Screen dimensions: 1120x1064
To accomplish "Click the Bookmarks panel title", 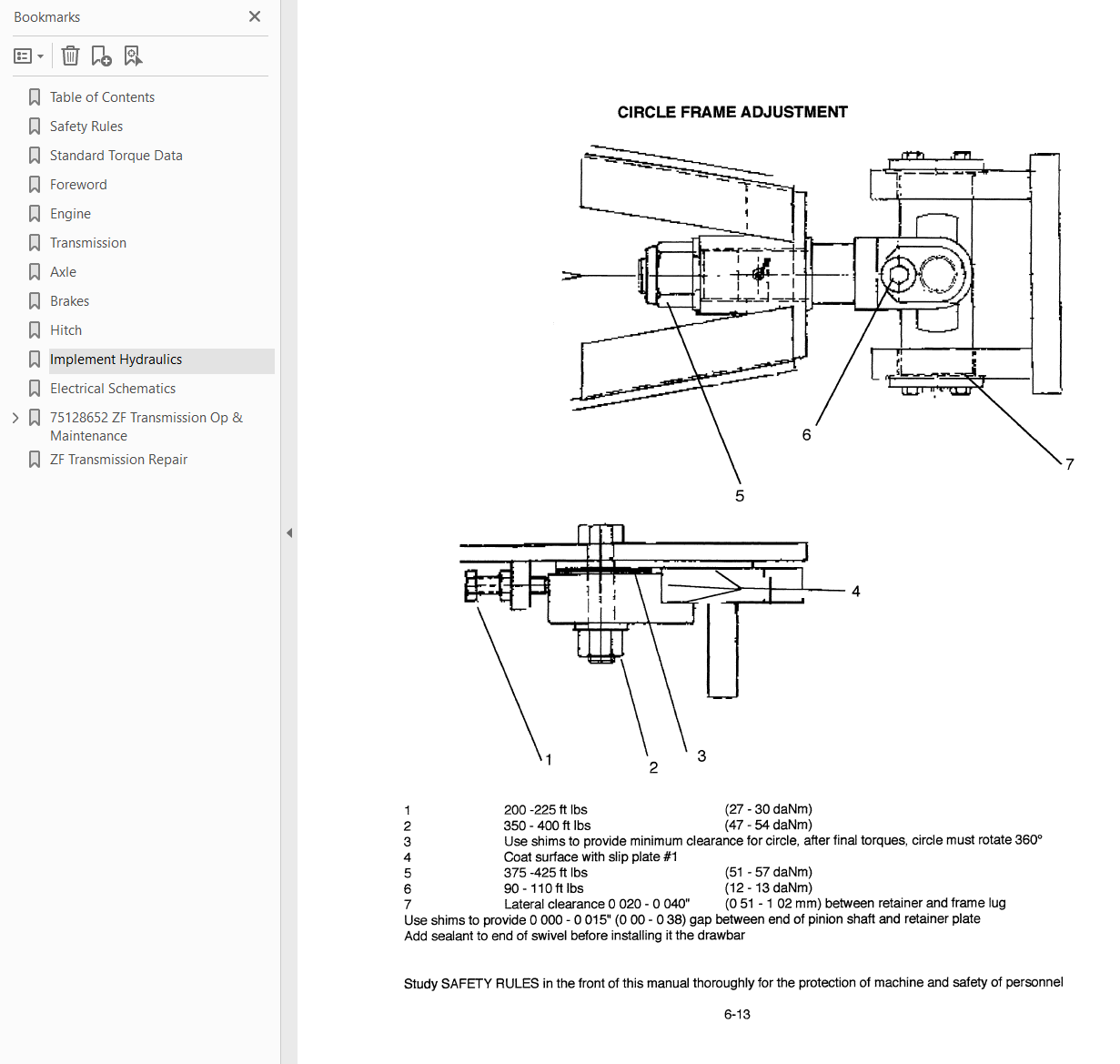I will tap(47, 17).
